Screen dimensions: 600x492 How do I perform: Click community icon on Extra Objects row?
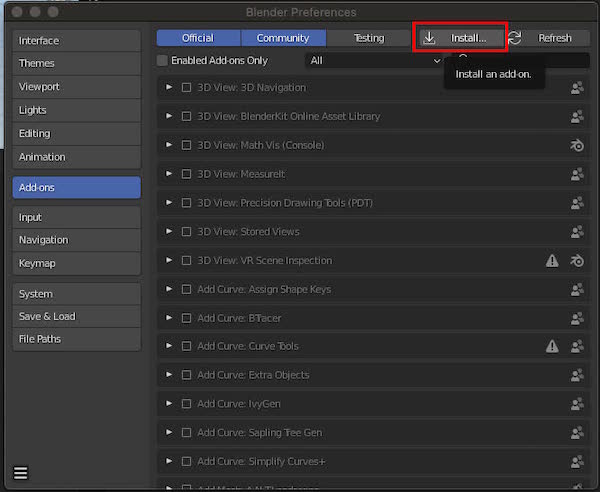click(577, 375)
